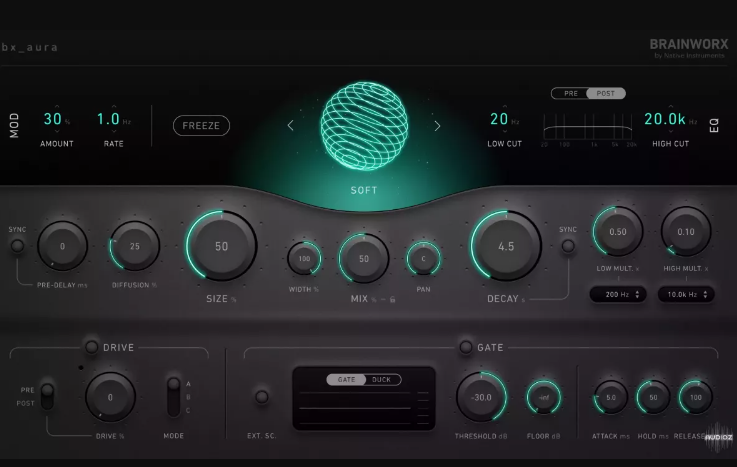The height and width of the screenshot is (467, 737).
Task: Select next reverb type arrow
Action: tap(437, 125)
